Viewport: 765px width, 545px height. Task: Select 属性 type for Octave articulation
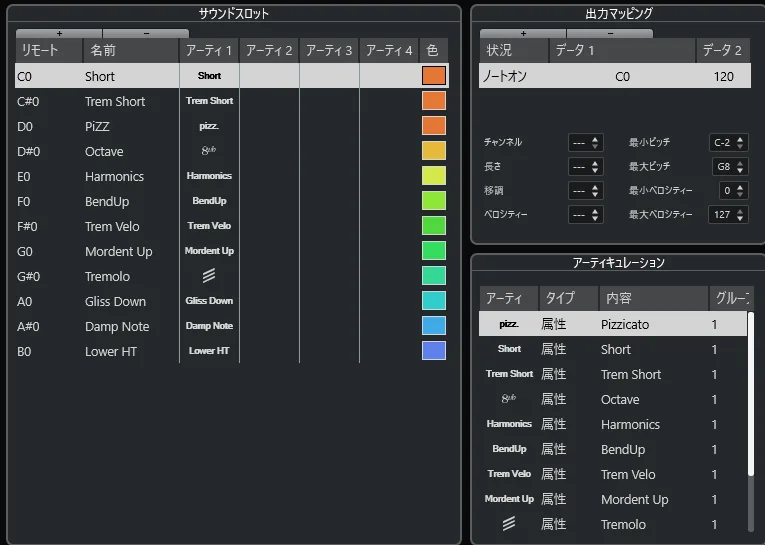click(x=554, y=399)
